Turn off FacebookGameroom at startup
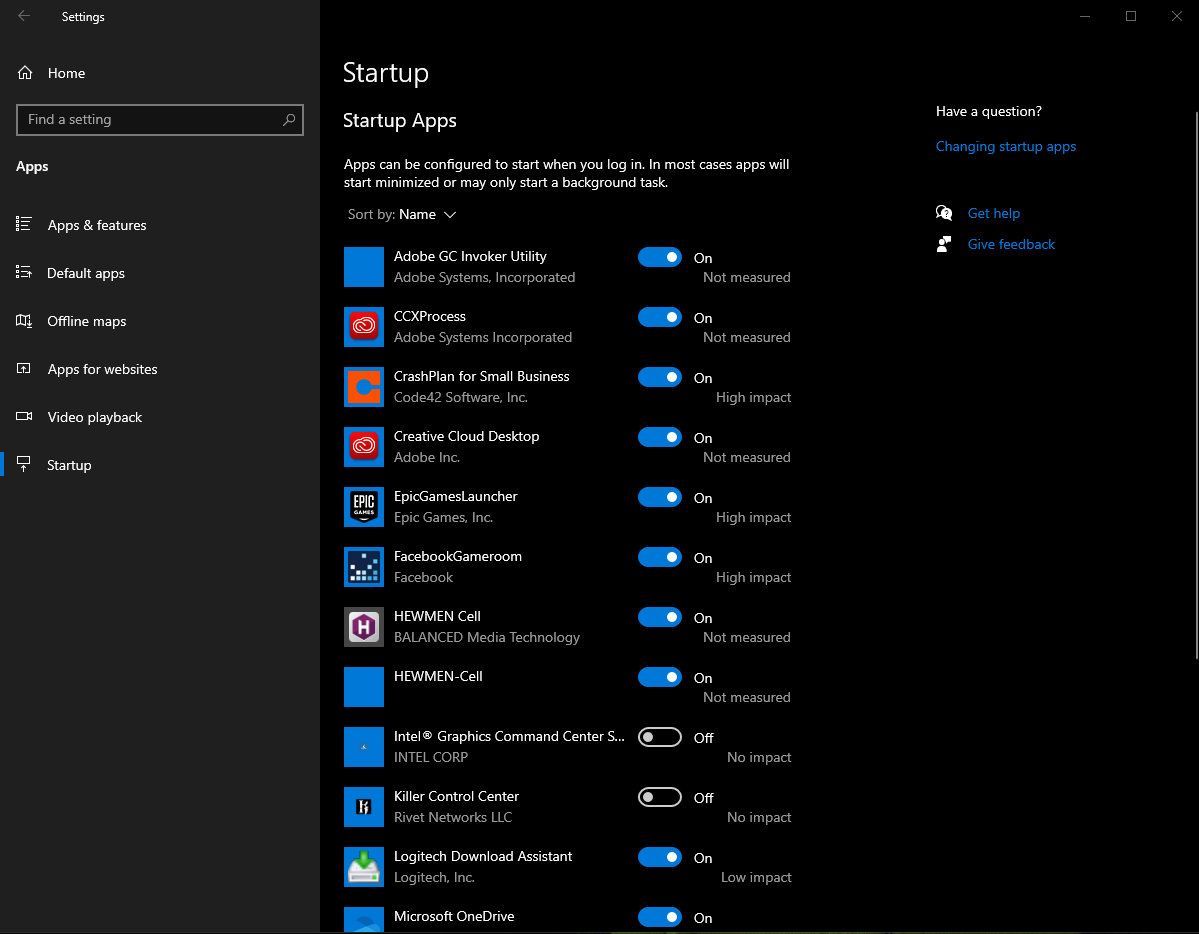The width and height of the screenshot is (1199, 934). pyautogui.click(x=659, y=557)
